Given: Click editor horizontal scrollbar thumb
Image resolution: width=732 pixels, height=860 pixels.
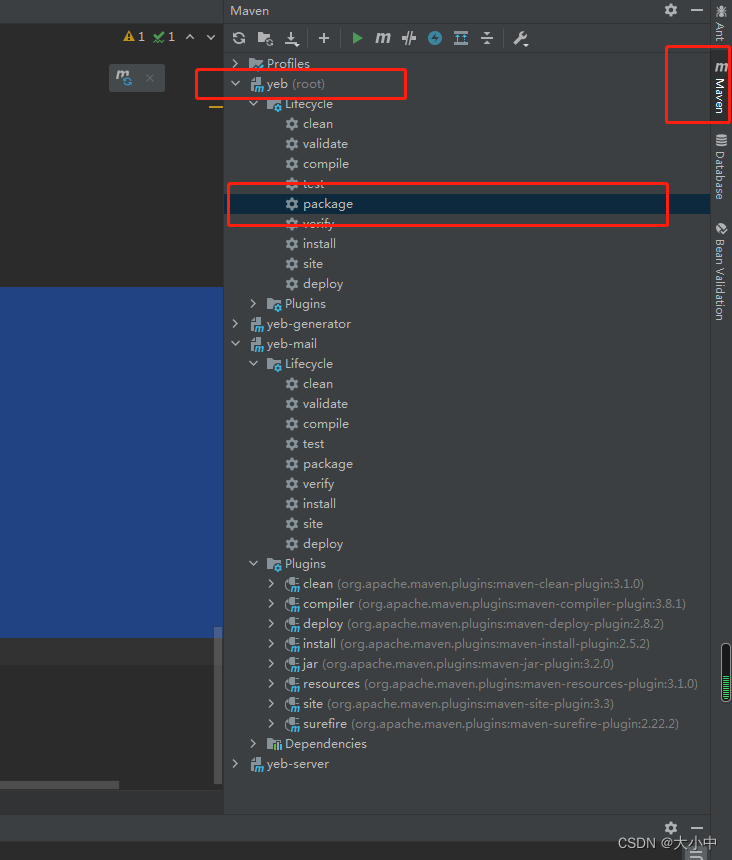Looking at the screenshot, I should [59, 785].
